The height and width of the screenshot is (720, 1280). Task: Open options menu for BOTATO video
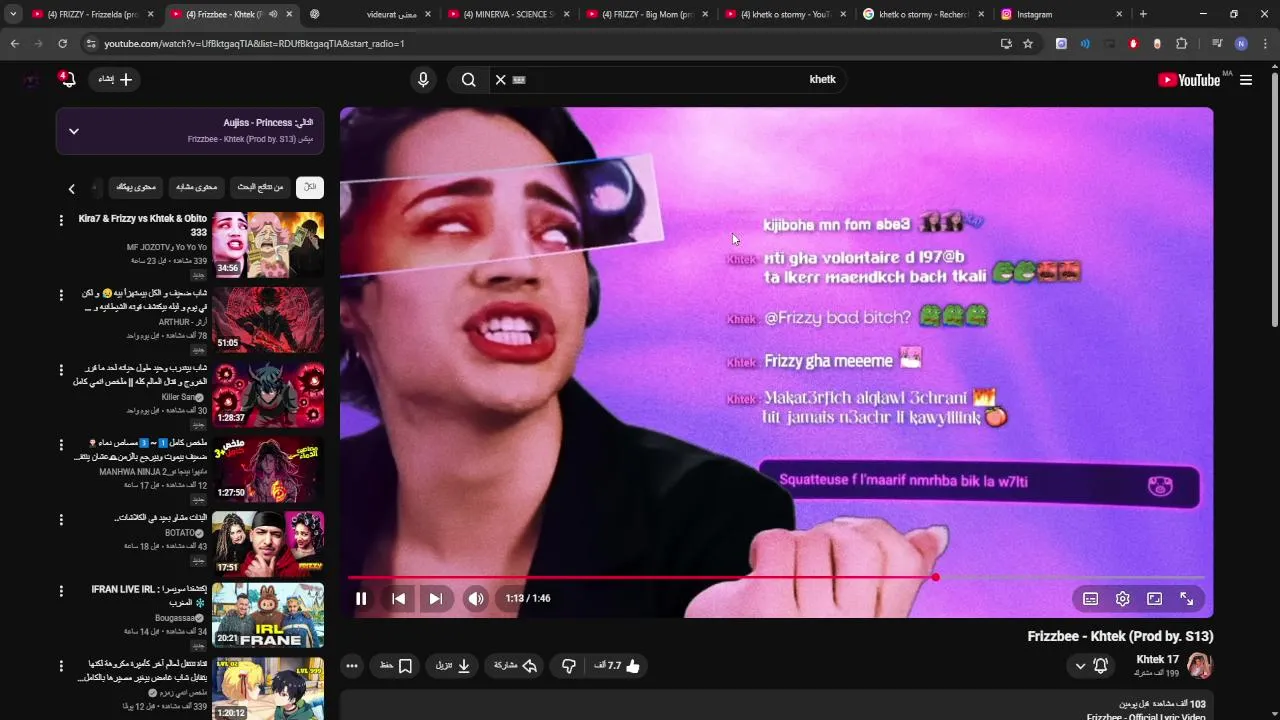[61, 520]
